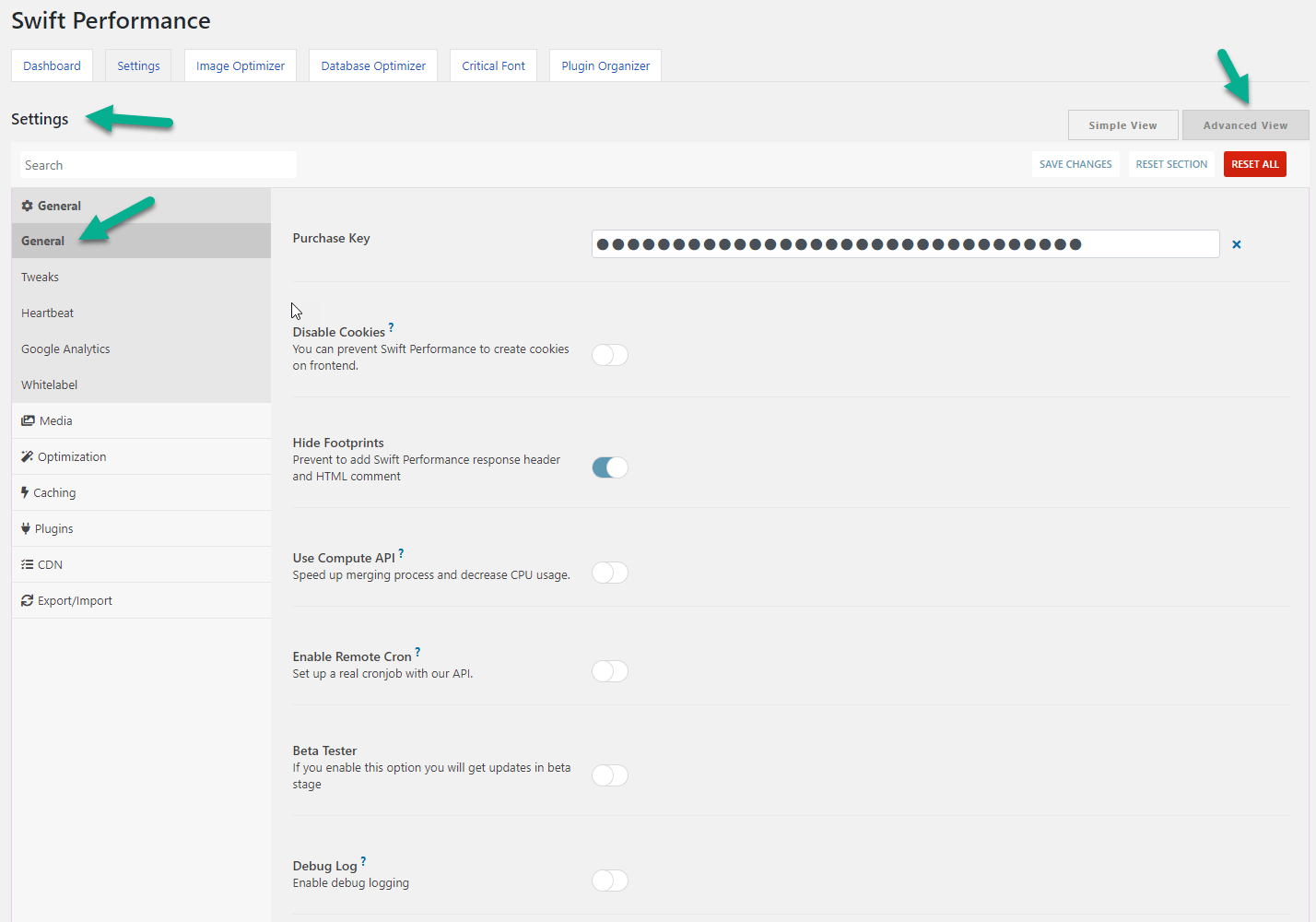Enable the Debug Log switch
Screen dimensions: 1316x922
coord(610,881)
